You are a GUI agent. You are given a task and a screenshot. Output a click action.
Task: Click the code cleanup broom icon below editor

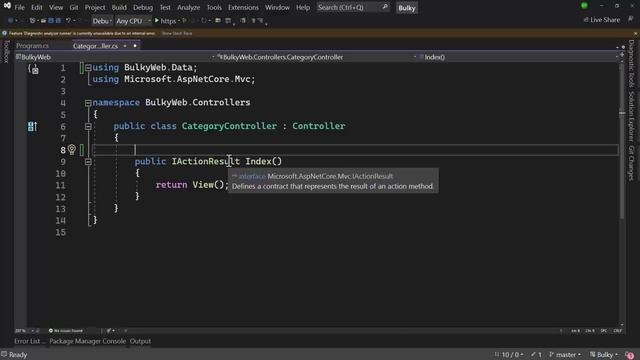[x=109, y=331]
